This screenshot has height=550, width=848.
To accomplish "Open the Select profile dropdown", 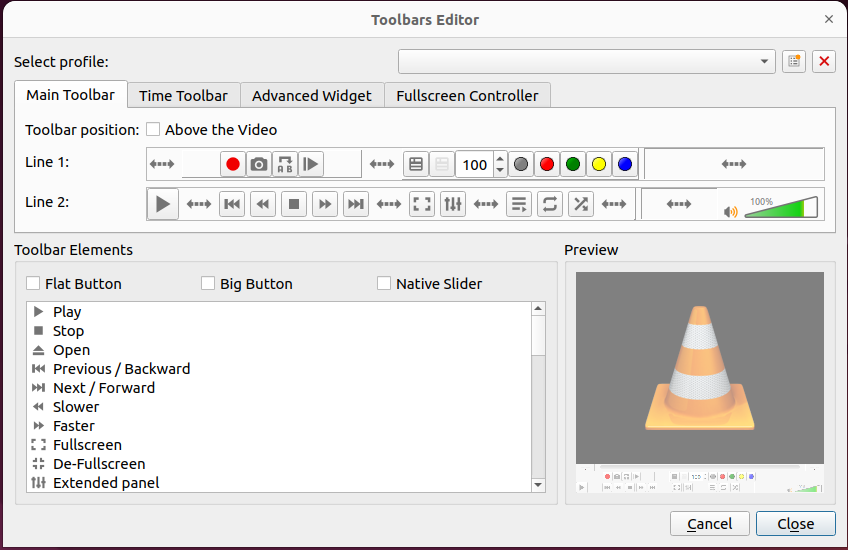I will (587, 61).
